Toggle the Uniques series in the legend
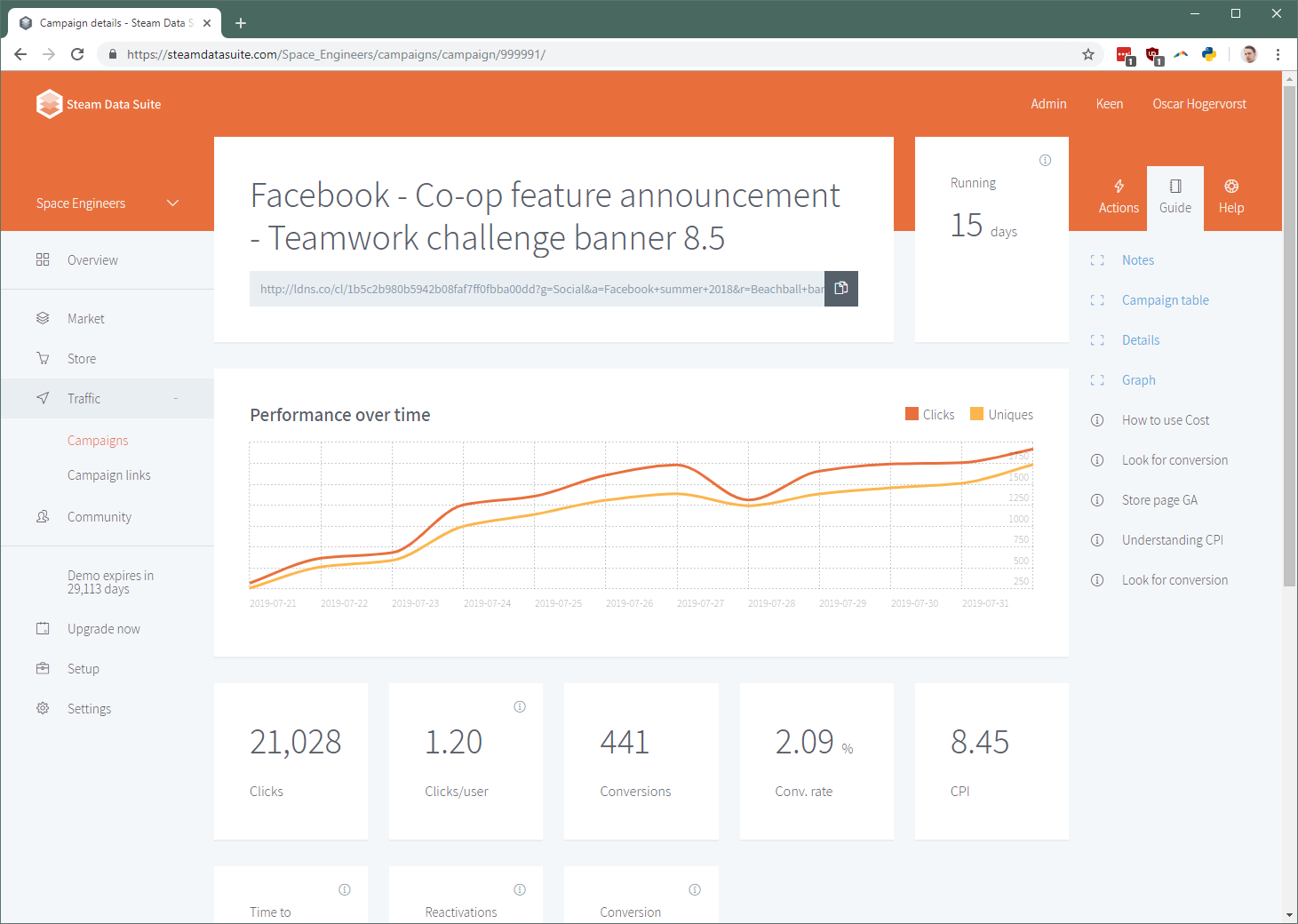The width and height of the screenshot is (1298, 924). 1002,415
